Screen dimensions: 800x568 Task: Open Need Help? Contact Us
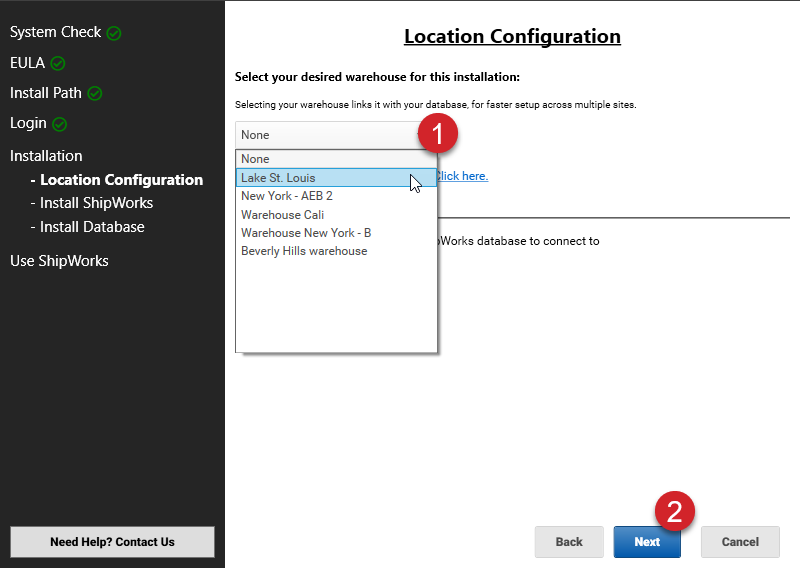112,542
